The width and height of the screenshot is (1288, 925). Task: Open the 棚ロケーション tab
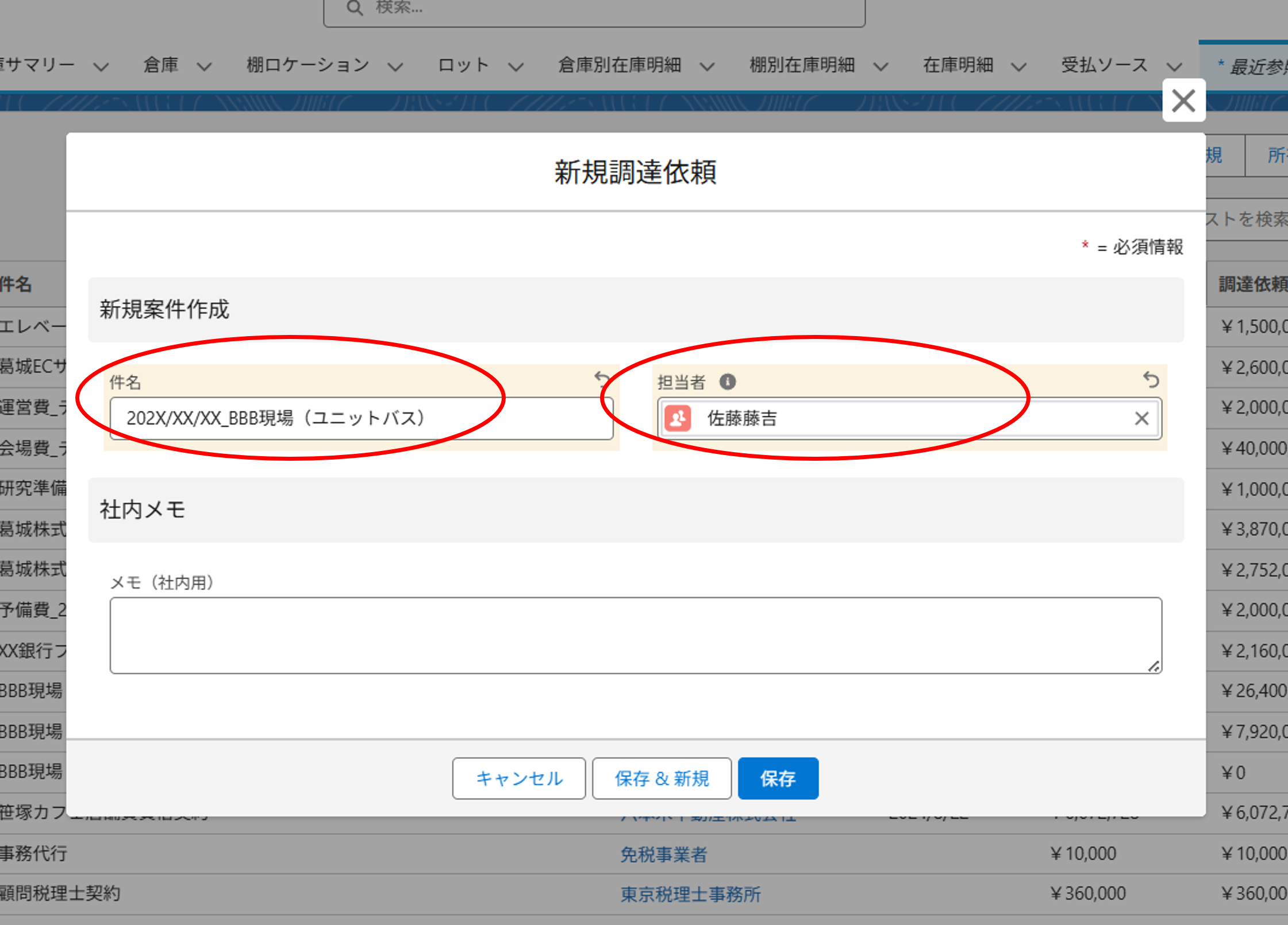307,65
